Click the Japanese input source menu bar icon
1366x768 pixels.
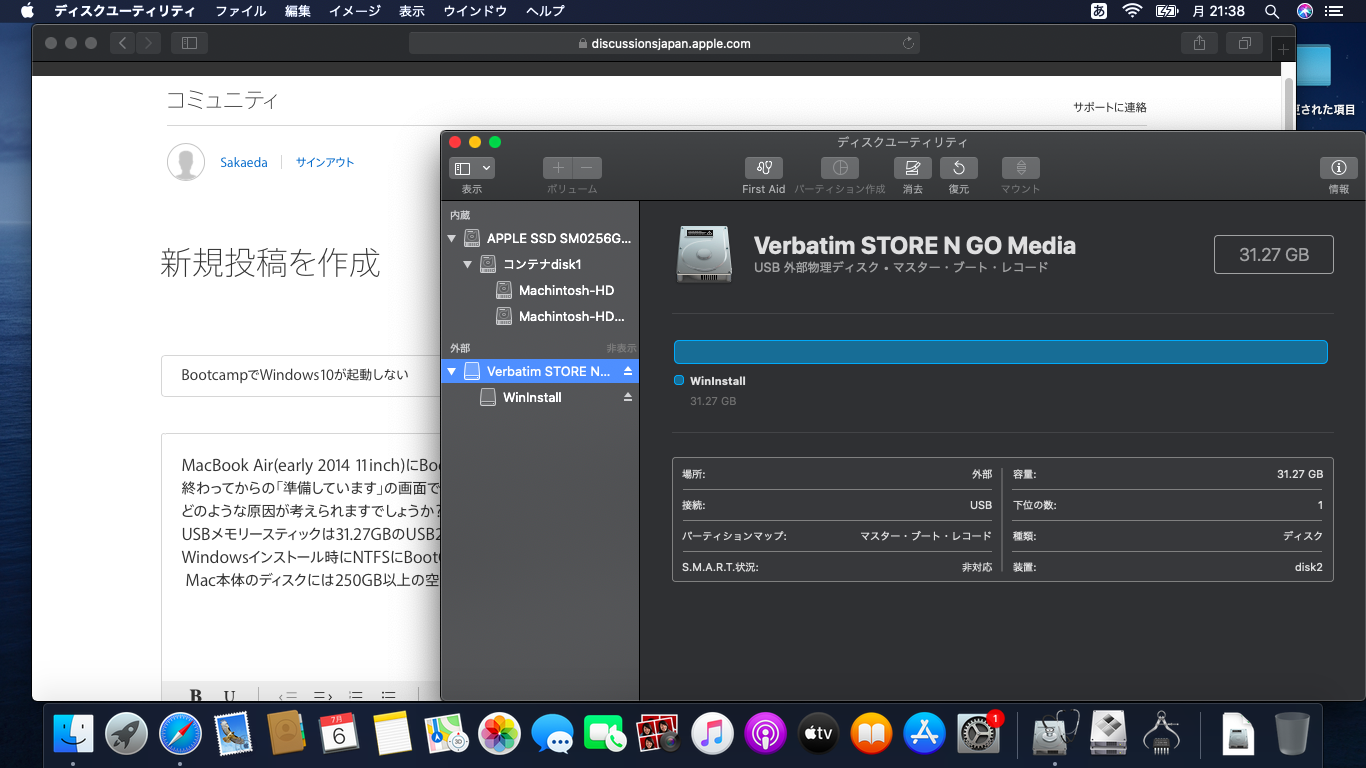tap(1099, 11)
